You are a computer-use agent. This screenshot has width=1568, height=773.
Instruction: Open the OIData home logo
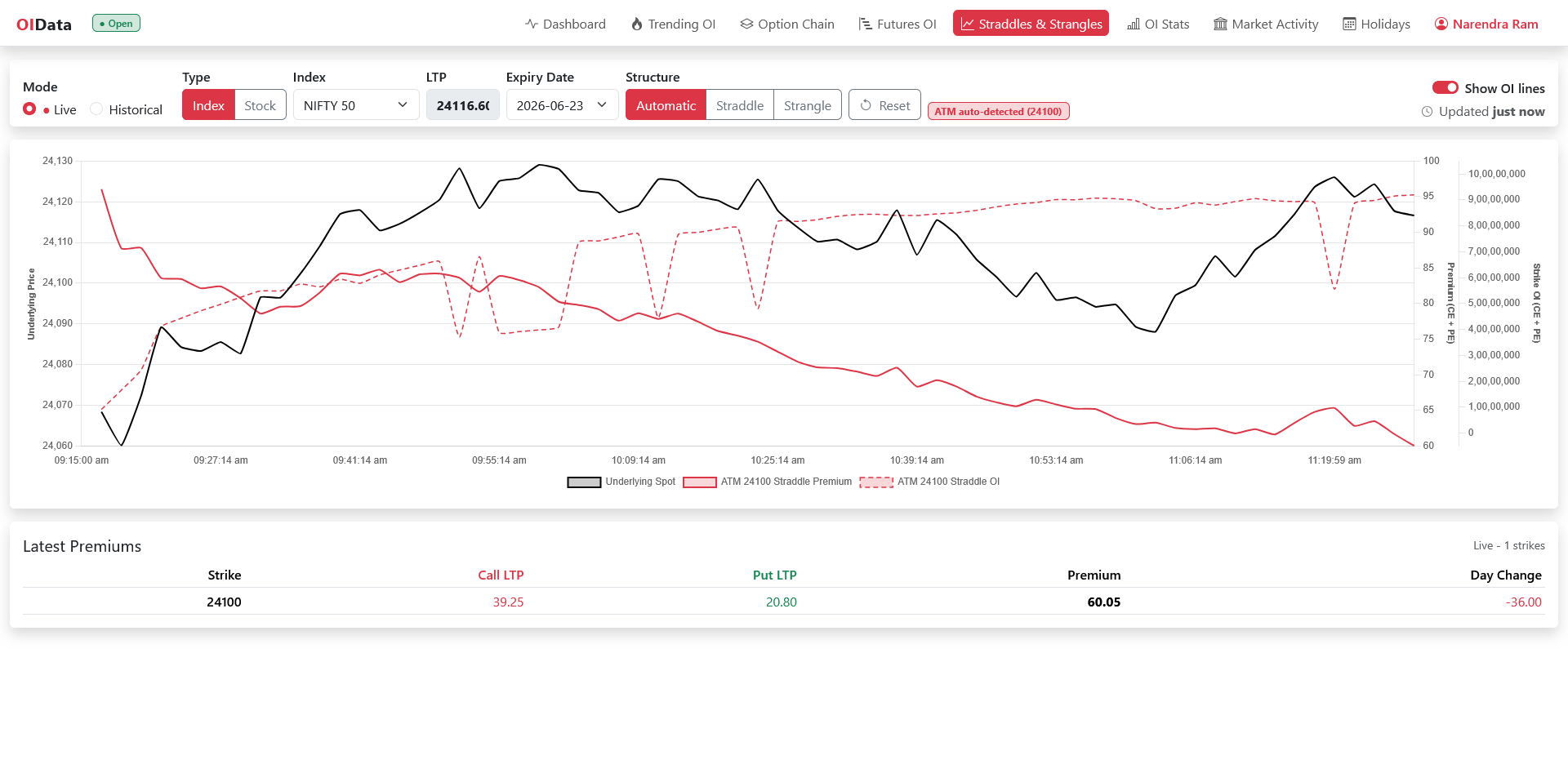point(44,24)
